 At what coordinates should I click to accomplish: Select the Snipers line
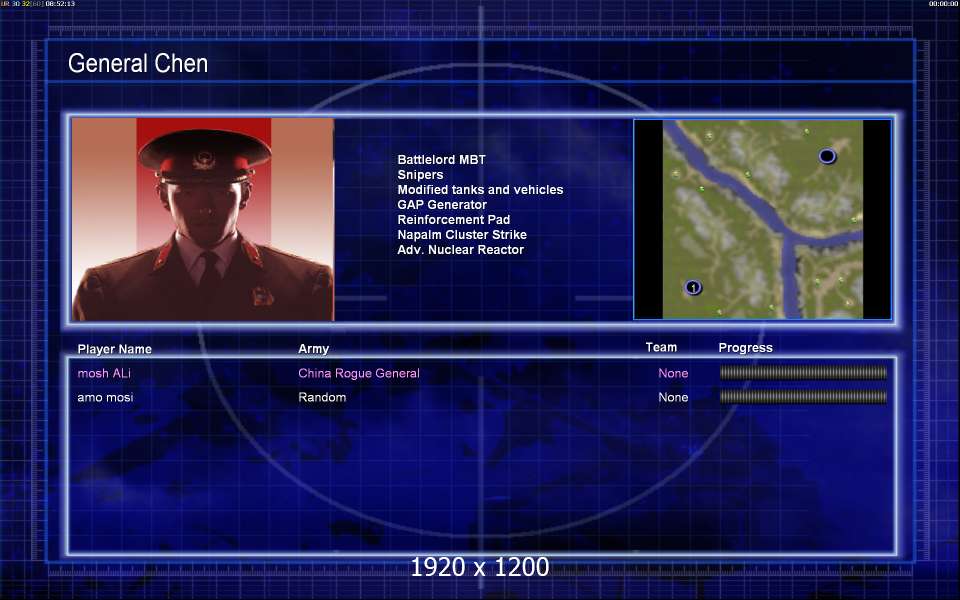click(x=420, y=174)
